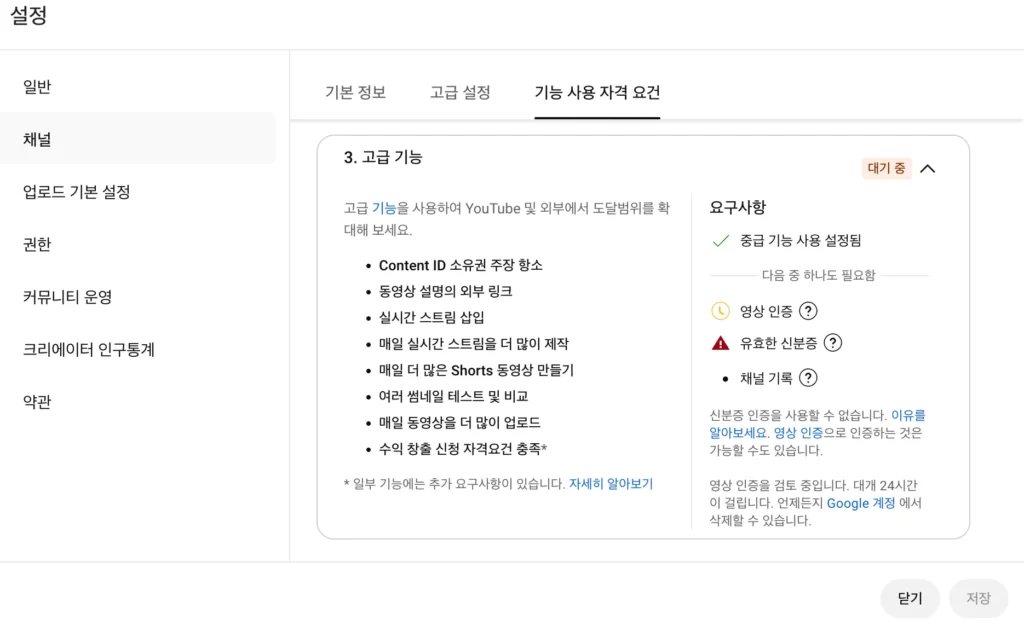The image size is (1024, 626).
Task: Click the 대기 중 status badge
Action: click(x=886, y=168)
